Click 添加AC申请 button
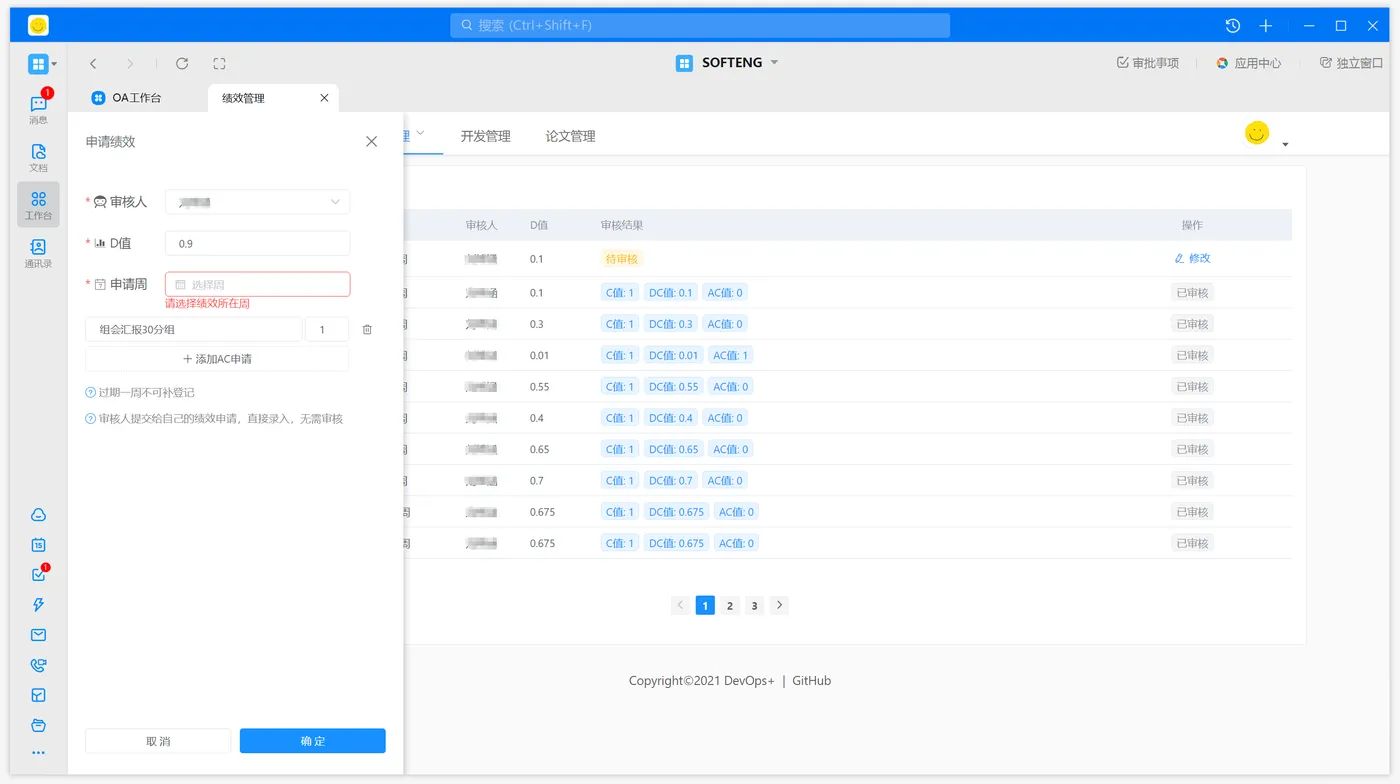Viewport: 1400px width, 784px height. (x=217, y=358)
